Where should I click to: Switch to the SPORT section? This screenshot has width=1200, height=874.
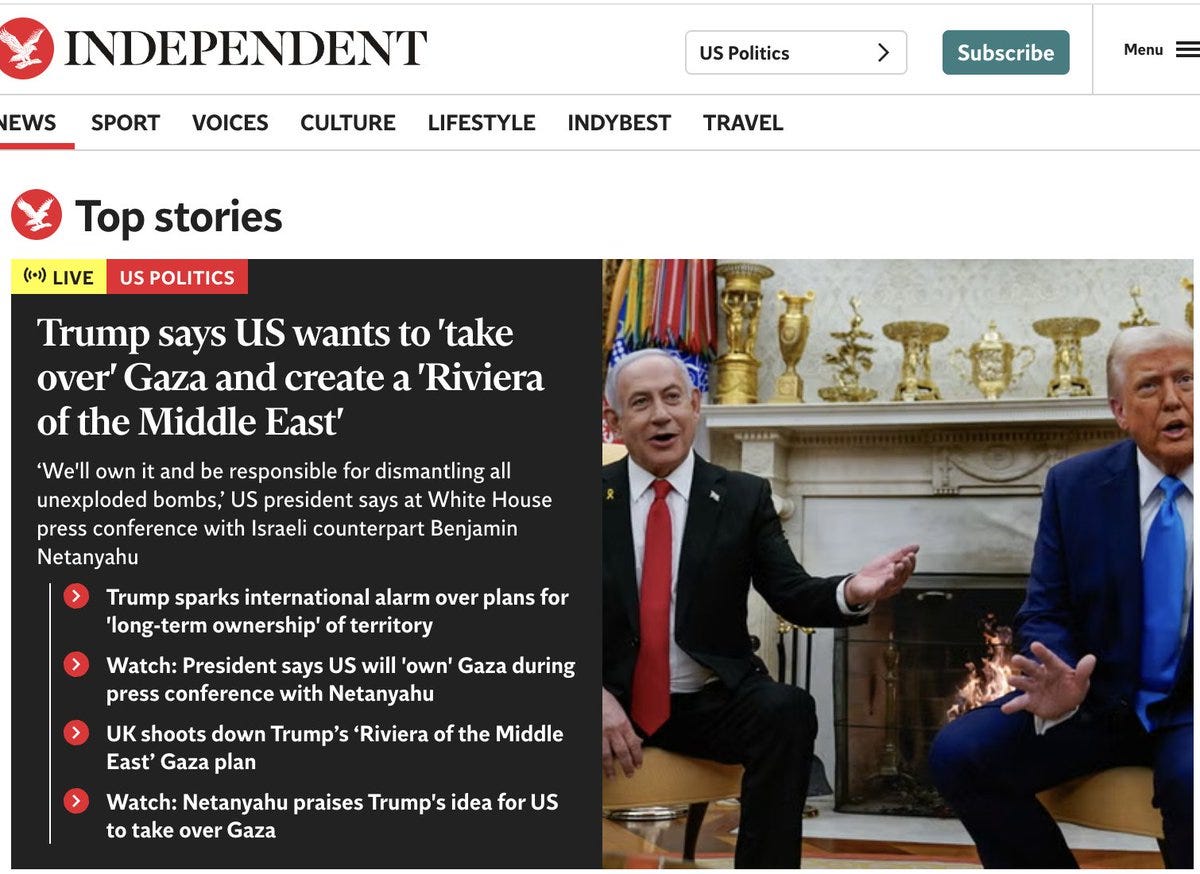pyautogui.click(x=125, y=123)
